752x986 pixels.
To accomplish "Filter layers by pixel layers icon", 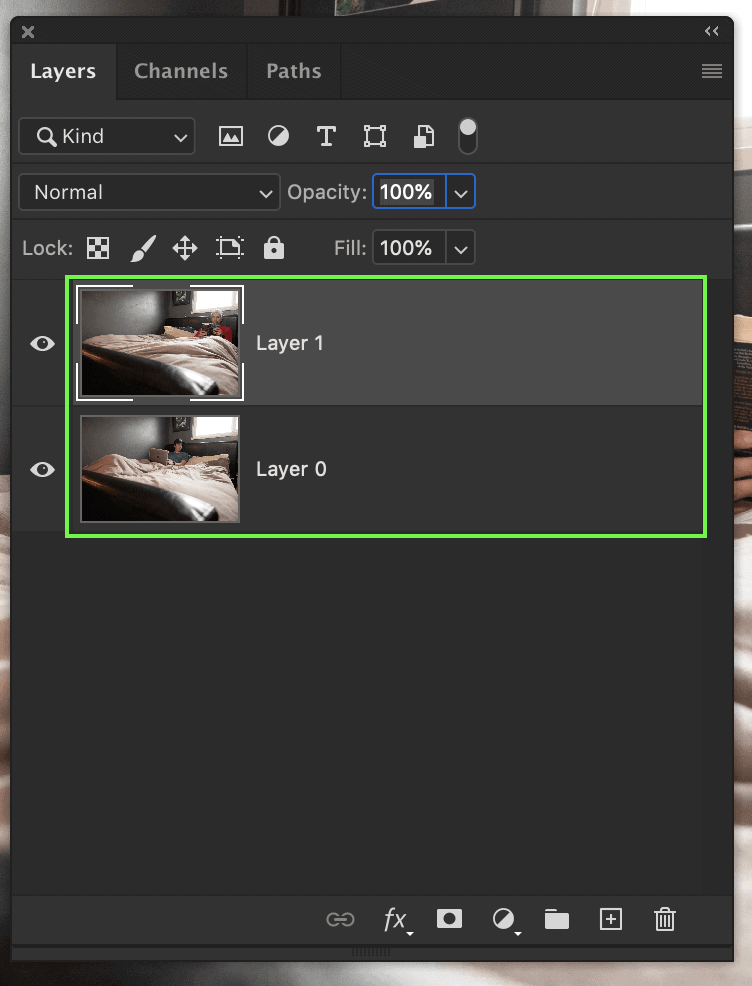I will point(231,136).
